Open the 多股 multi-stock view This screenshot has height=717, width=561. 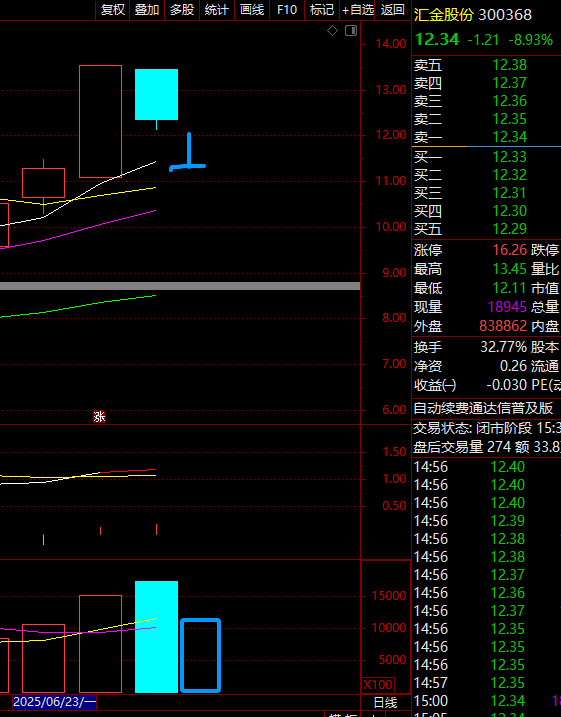[182, 10]
